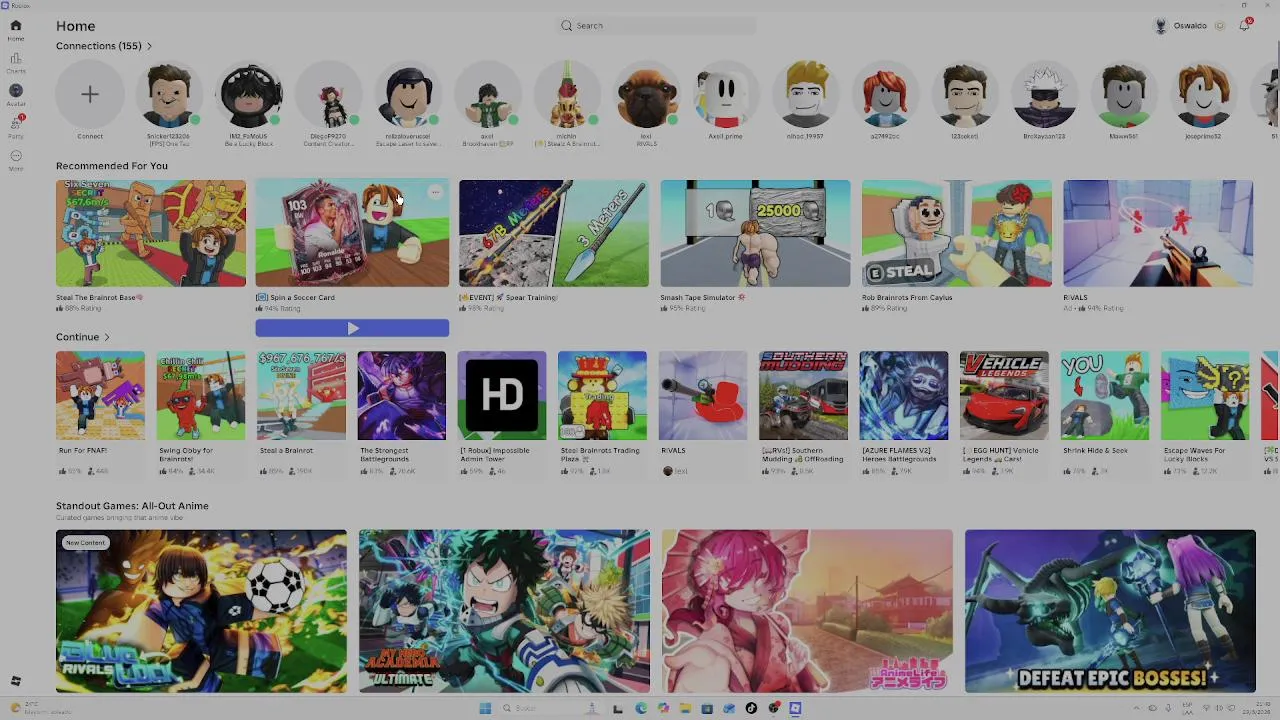Open Smash Tape Simulator tile
The height and width of the screenshot is (720, 1280).
pos(755,233)
